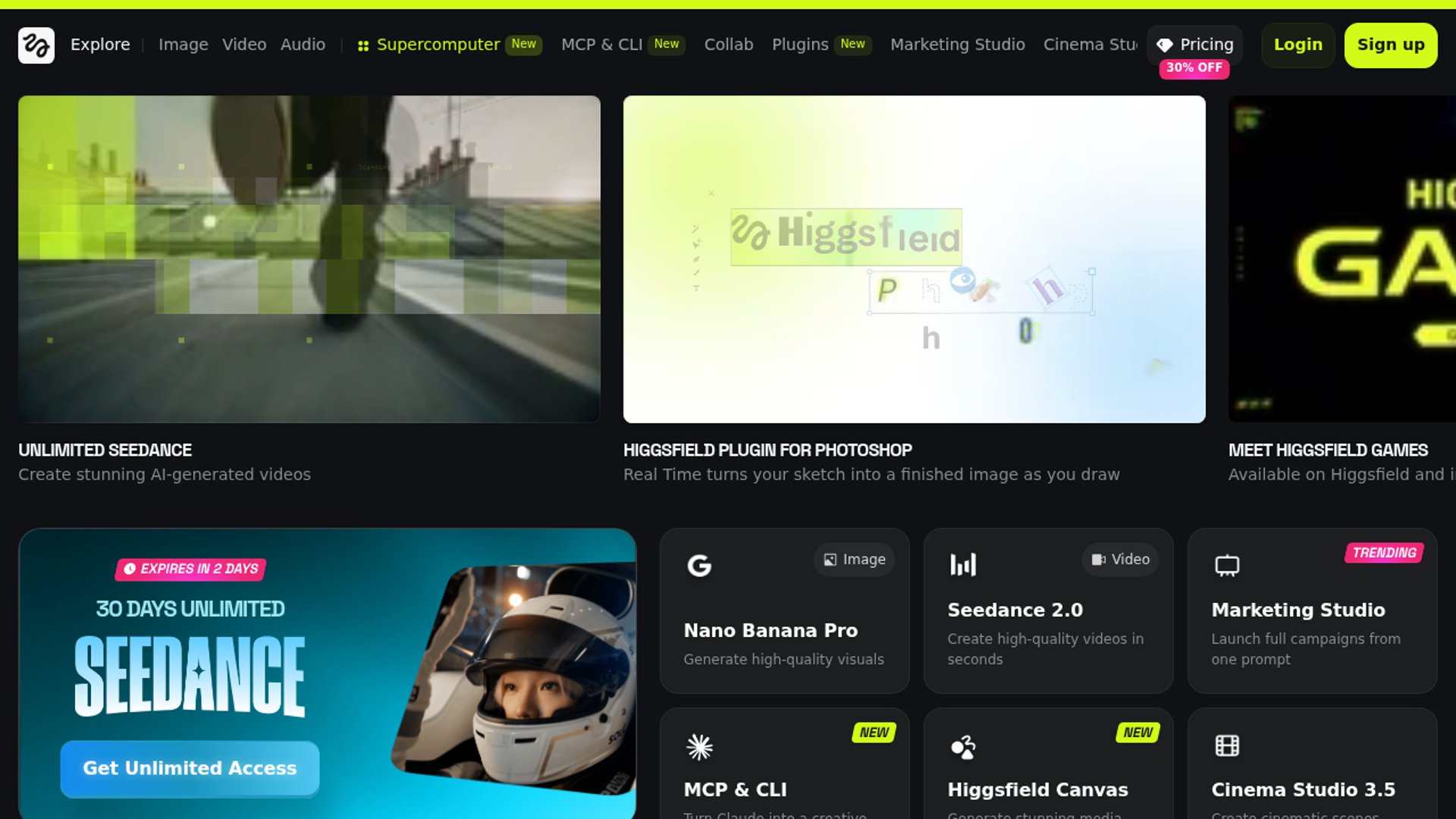Click the New badge beside MCP & CLI in the navigation bar
This screenshot has width=1456, height=819.
click(667, 45)
